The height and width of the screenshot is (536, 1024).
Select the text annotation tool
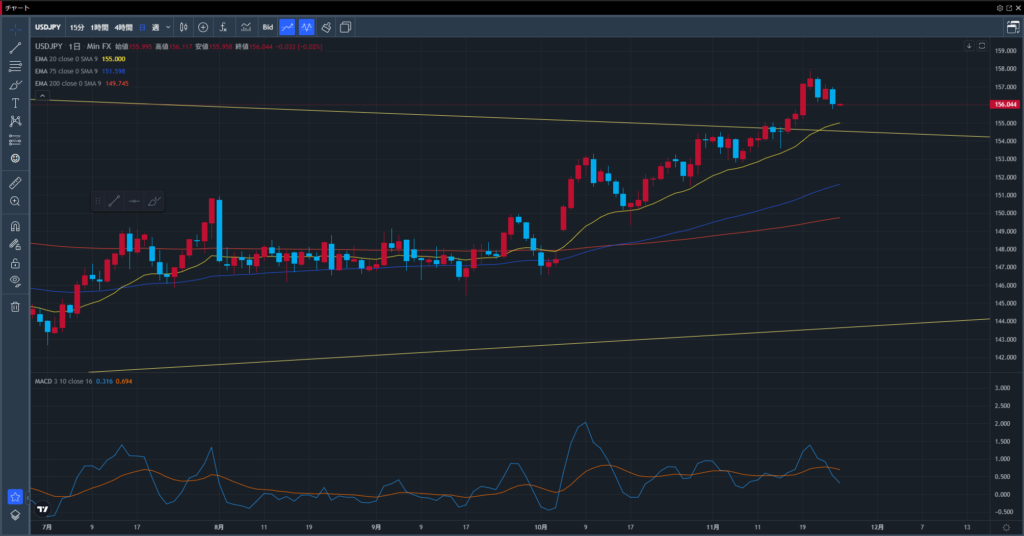[x=15, y=103]
